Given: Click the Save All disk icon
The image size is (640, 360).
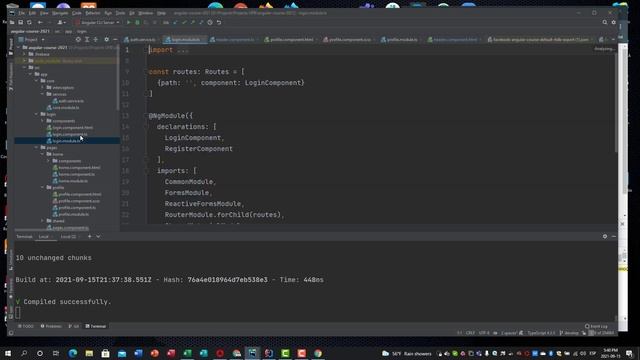Looking at the screenshot, I should (20, 22).
